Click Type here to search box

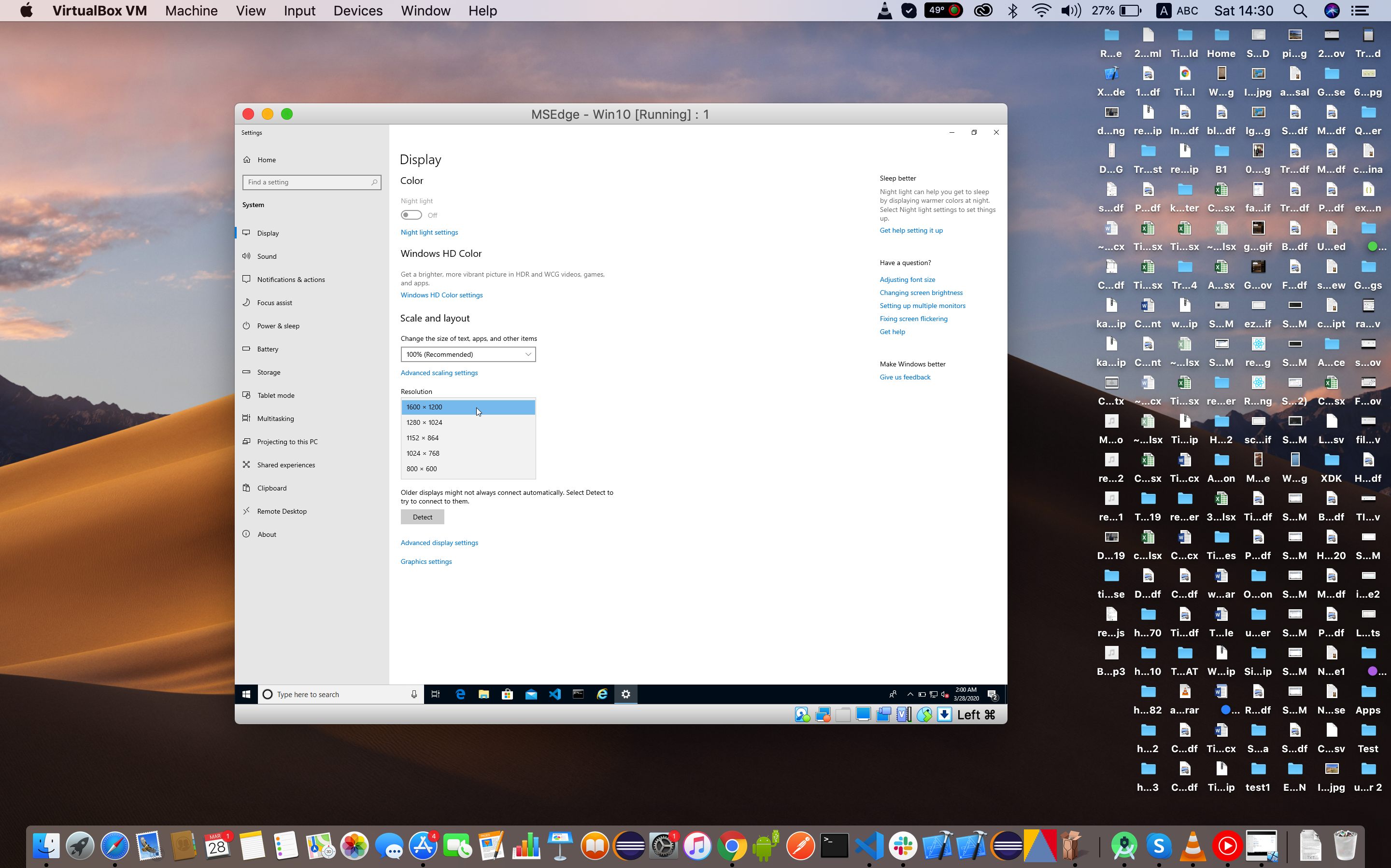pos(341,694)
